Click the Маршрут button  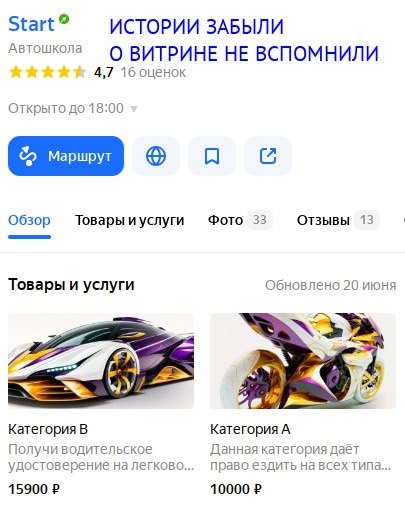tap(66, 156)
